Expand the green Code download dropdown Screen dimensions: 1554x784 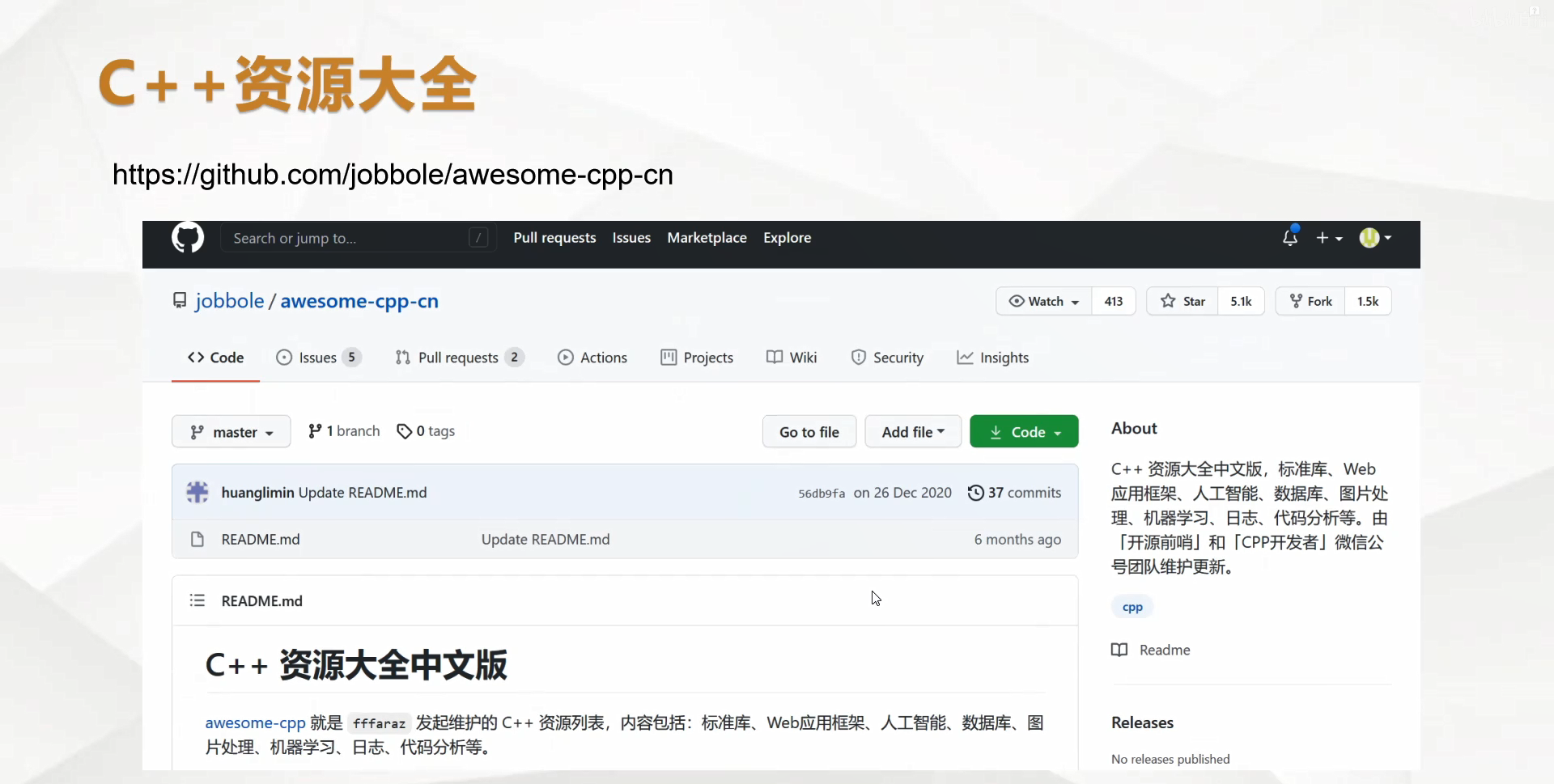(x=1024, y=432)
